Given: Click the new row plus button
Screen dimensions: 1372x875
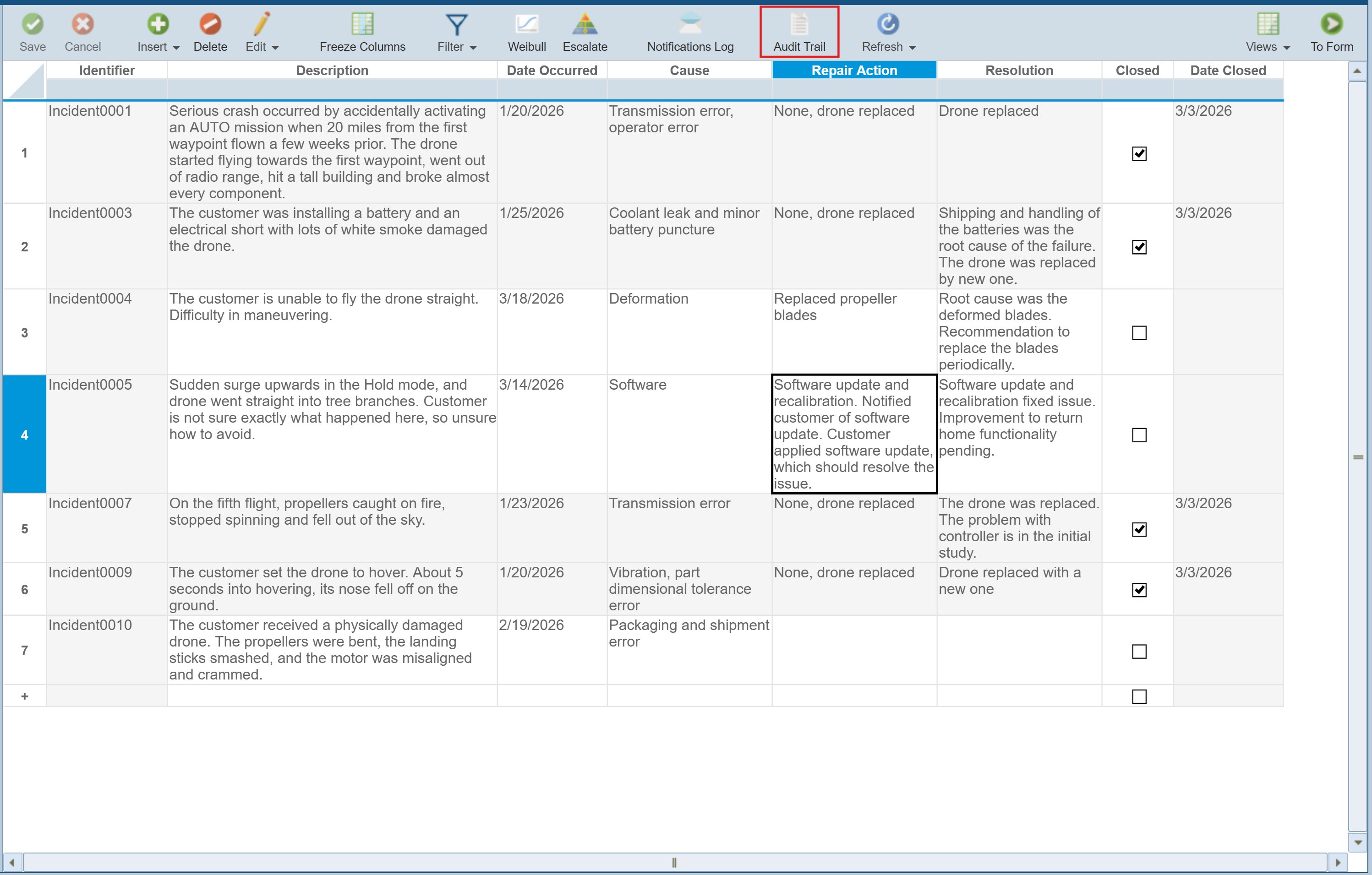Looking at the screenshot, I should point(24,696).
